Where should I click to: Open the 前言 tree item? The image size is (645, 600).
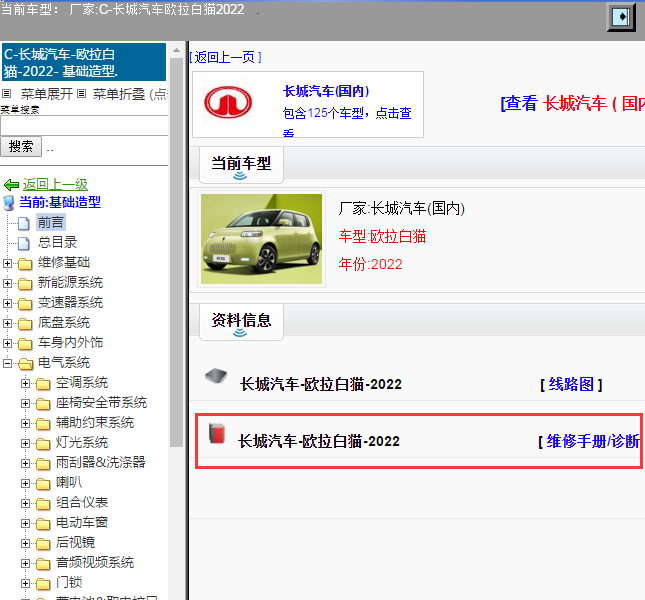click(x=51, y=223)
